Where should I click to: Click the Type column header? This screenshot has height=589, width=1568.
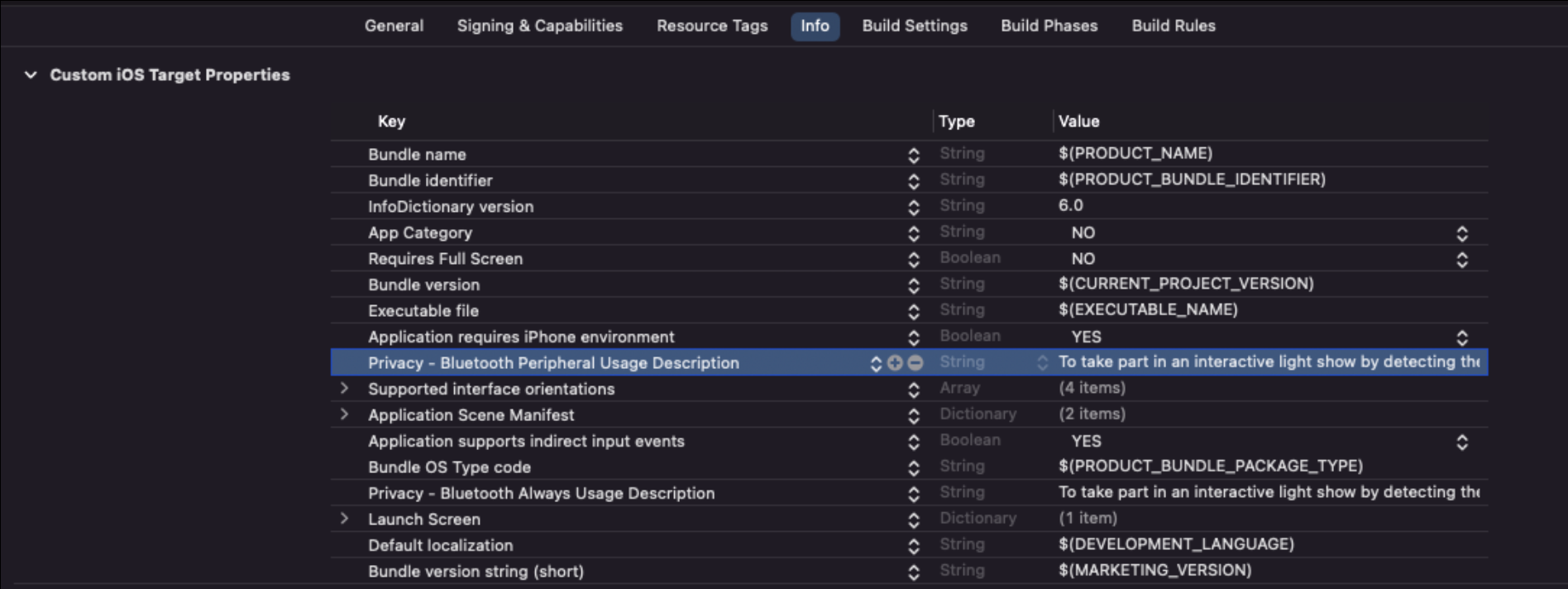coord(956,121)
